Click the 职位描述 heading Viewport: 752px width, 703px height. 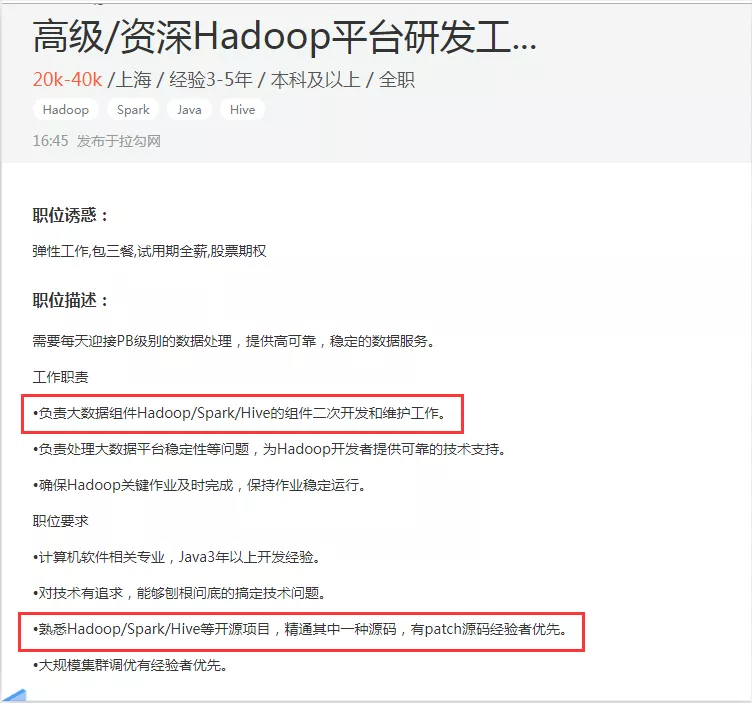[x=70, y=300]
